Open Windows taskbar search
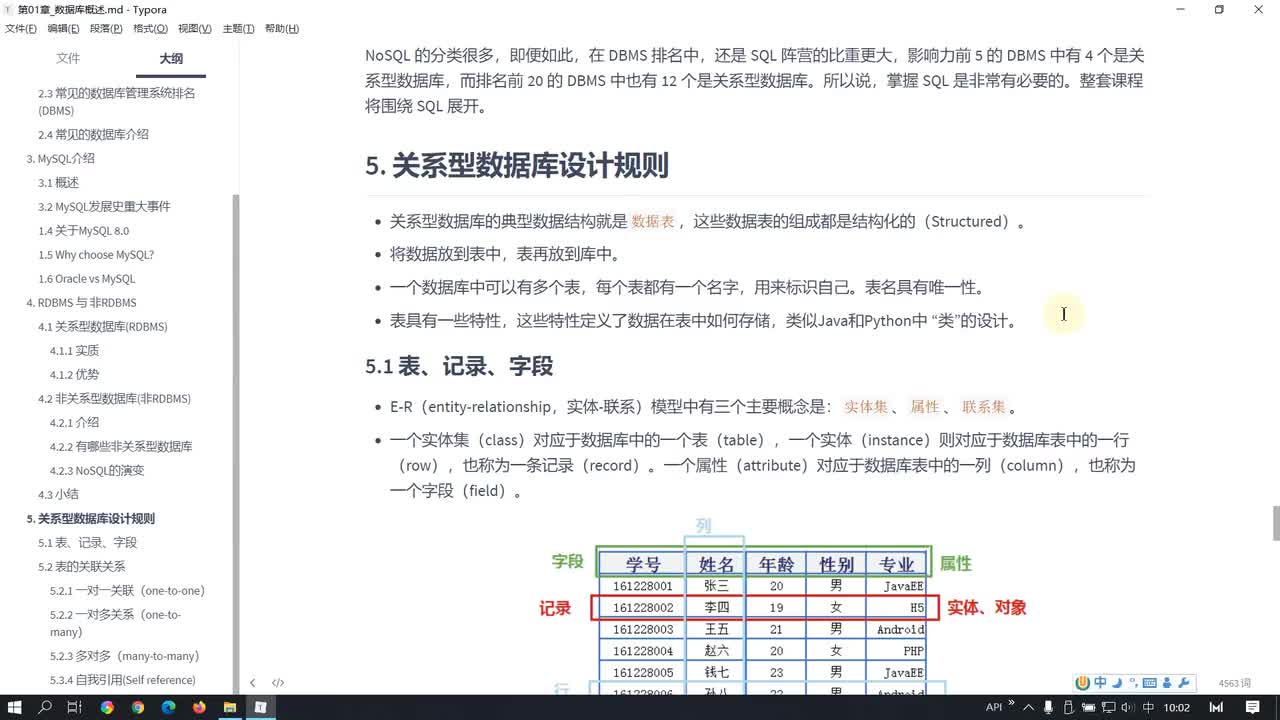Screen dimensions: 1280x720 [x=45, y=707]
